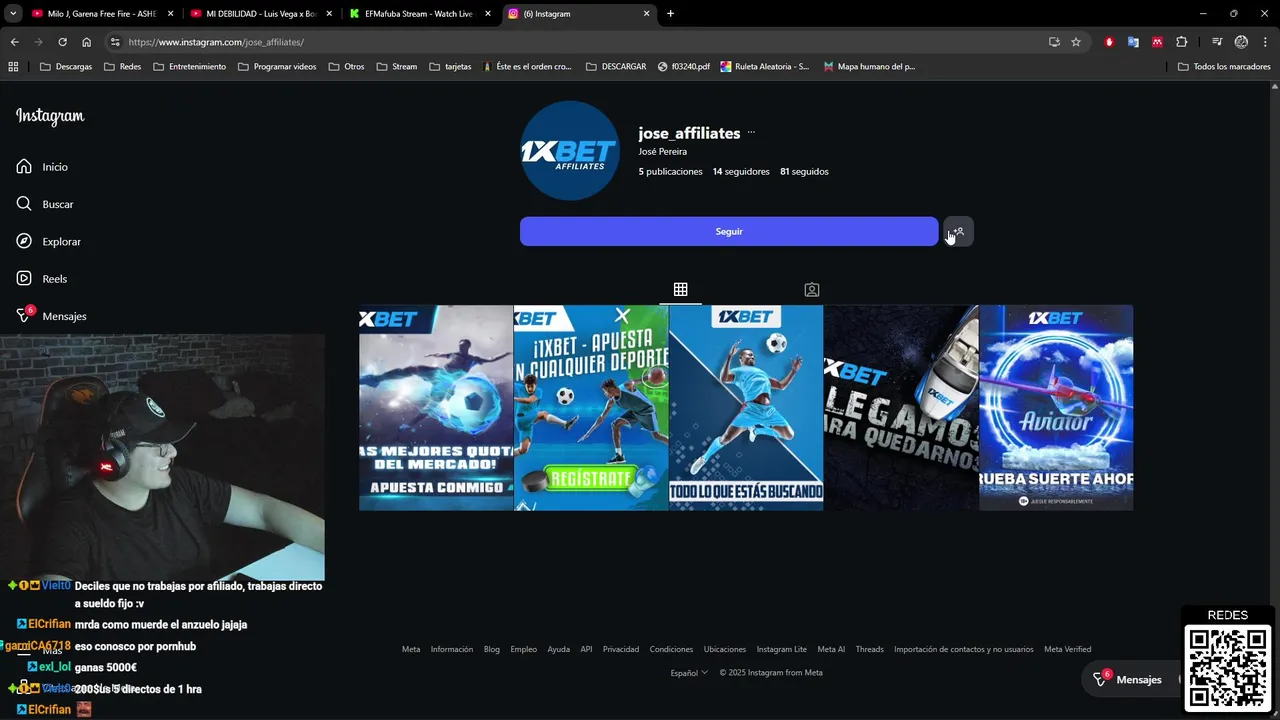The width and height of the screenshot is (1280, 720).
Task: Open the Threads footer link
Action: point(870,649)
